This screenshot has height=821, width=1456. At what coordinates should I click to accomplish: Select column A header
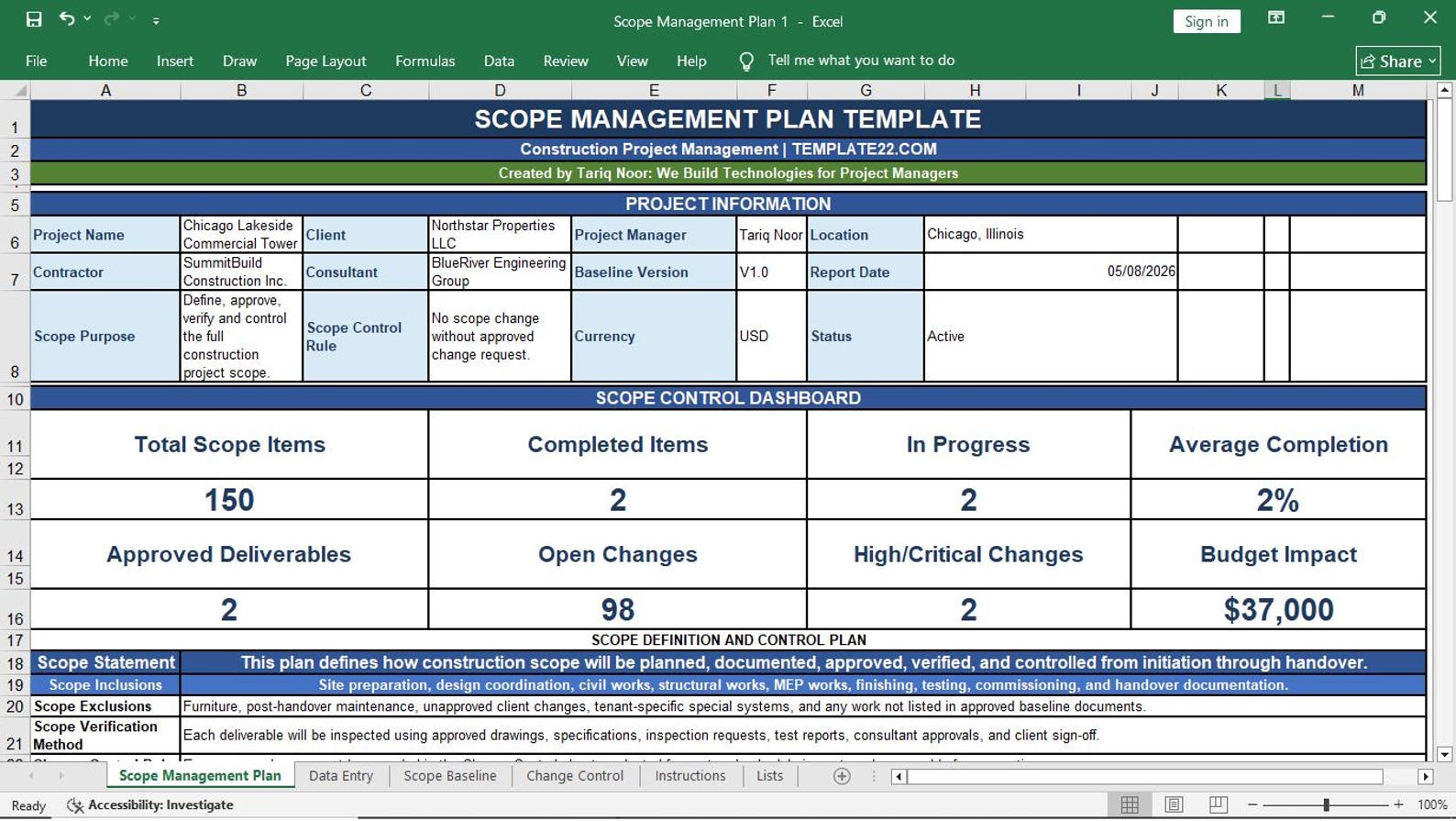[x=105, y=90]
